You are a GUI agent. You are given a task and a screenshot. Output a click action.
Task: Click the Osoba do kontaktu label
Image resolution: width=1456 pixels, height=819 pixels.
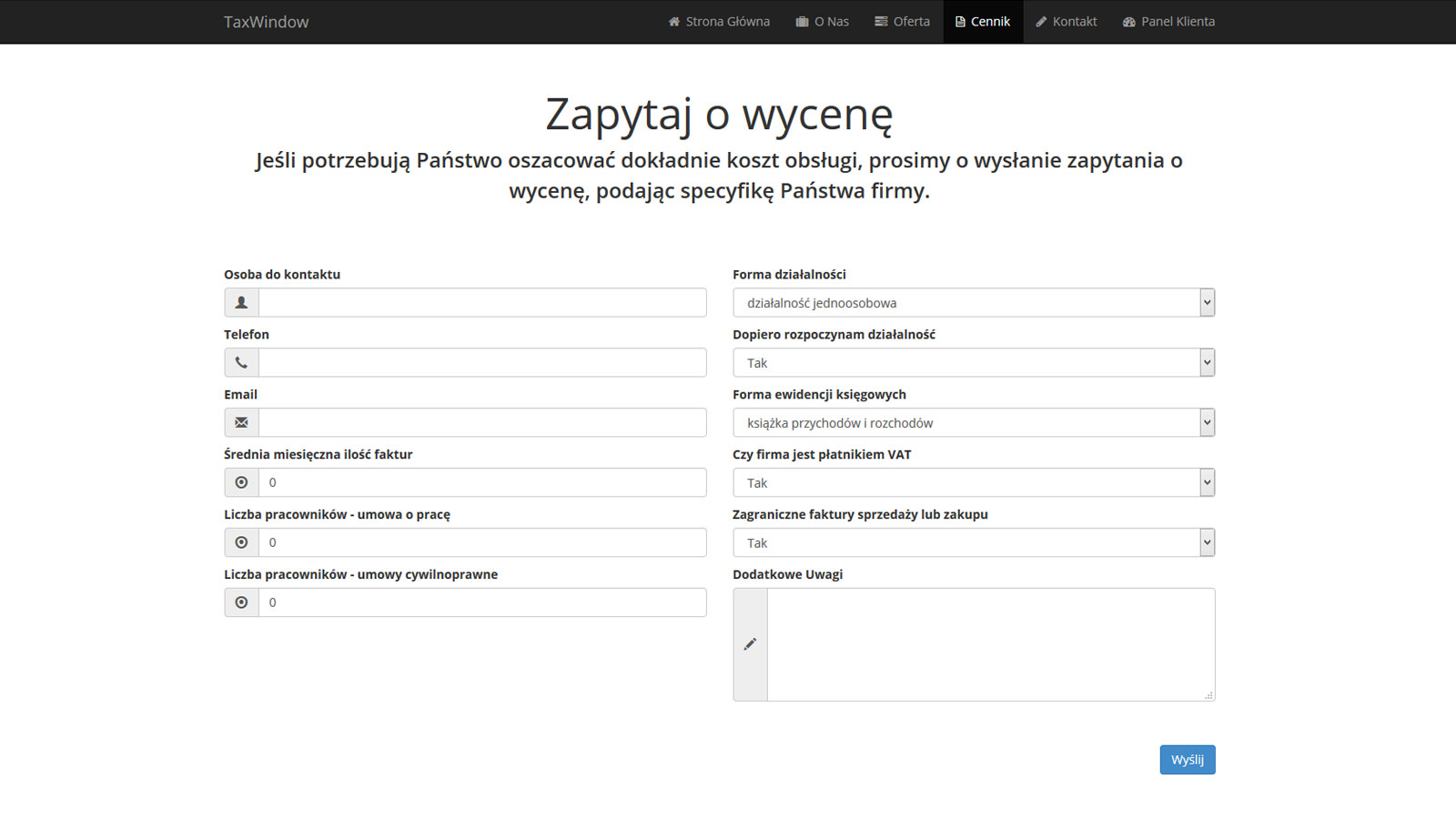(282, 274)
